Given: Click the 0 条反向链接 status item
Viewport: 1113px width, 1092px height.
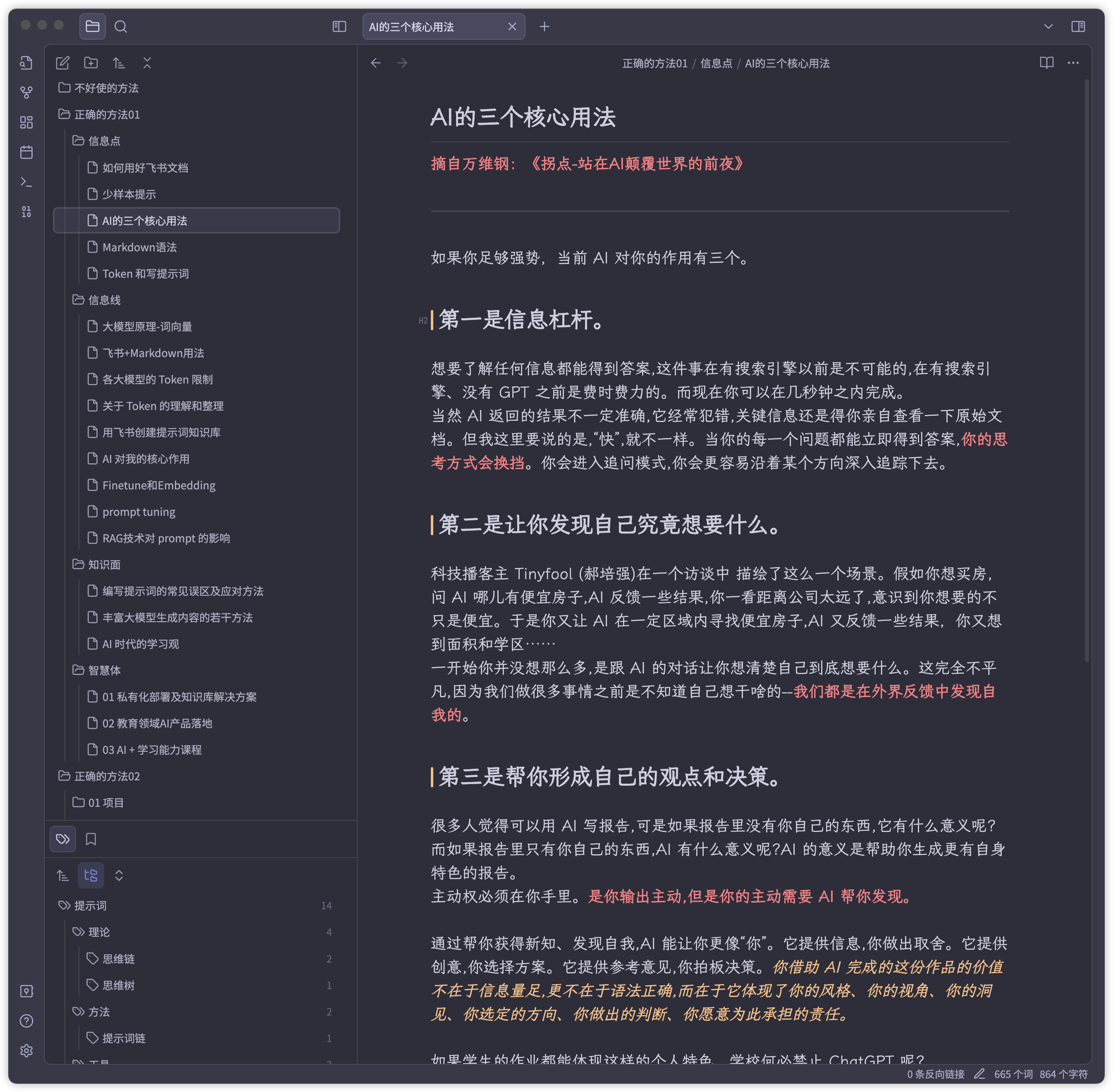Looking at the screenshot, I should [x=936, y=1074].
